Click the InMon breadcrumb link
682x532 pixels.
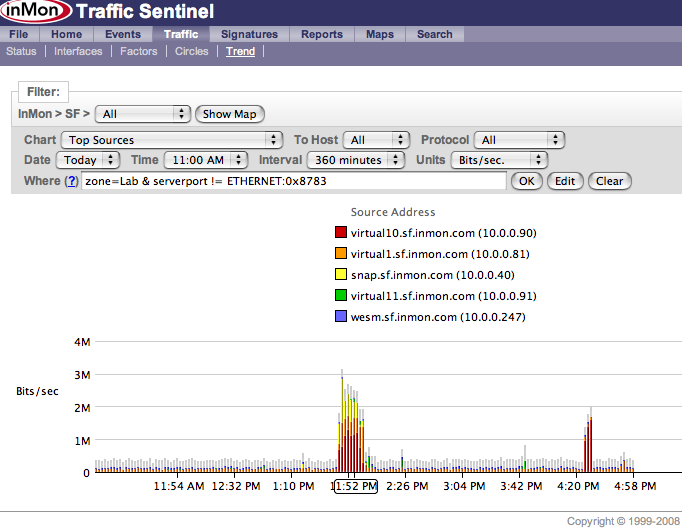pyautogui.click(x=35, y=114)
